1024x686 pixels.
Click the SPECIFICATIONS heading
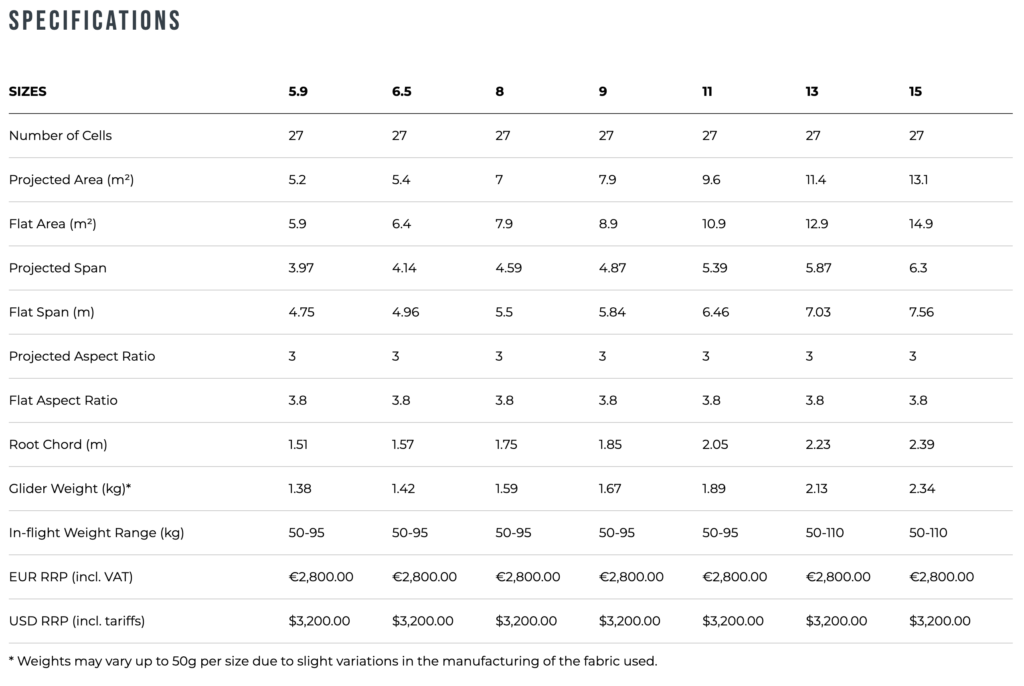[94, 20]
